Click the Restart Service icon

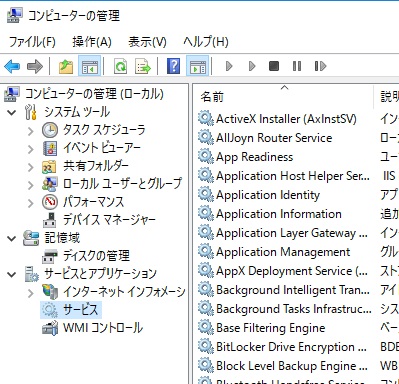click(320, 66)
